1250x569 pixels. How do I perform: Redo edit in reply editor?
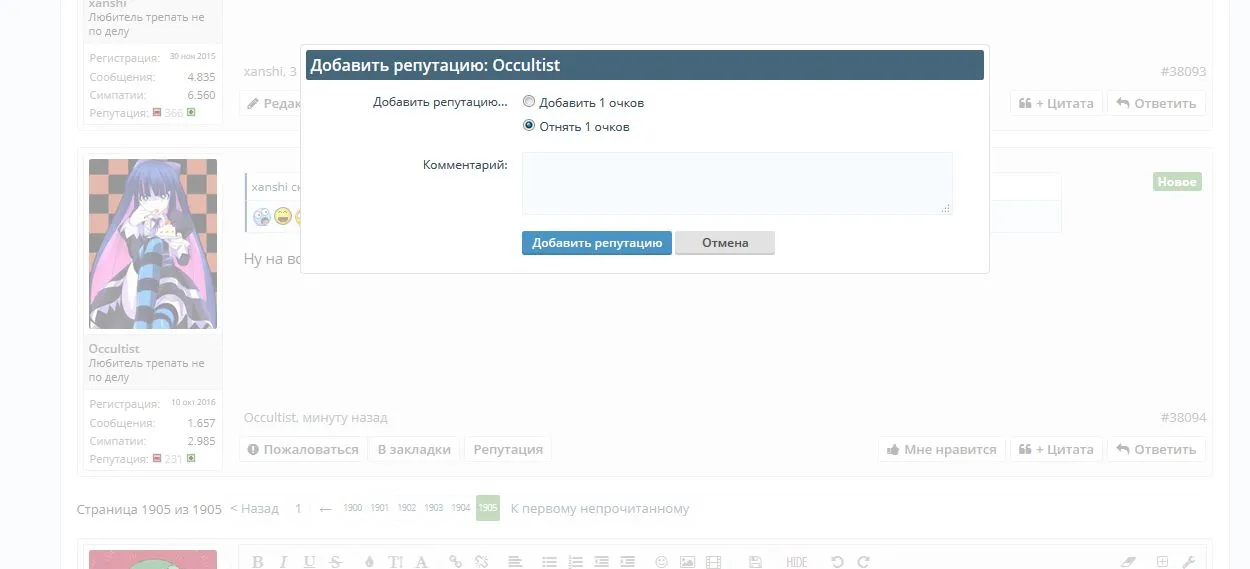tap(864, 562)
